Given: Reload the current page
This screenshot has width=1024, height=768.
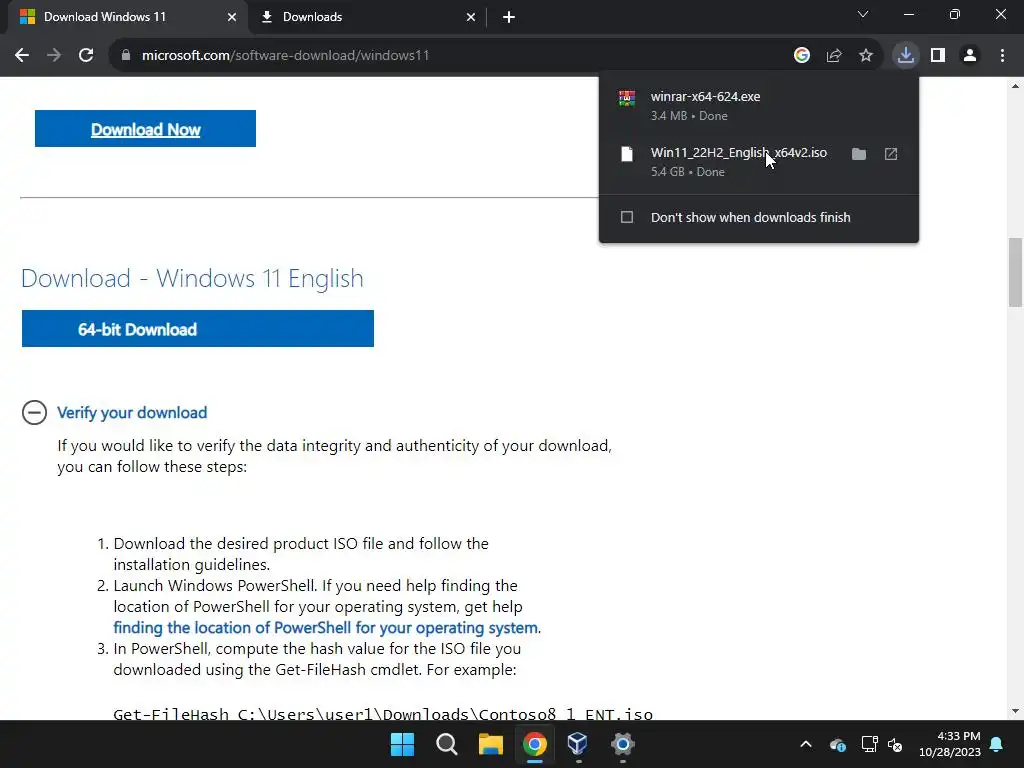Looking at the screenshot, I should click(86, 56).
